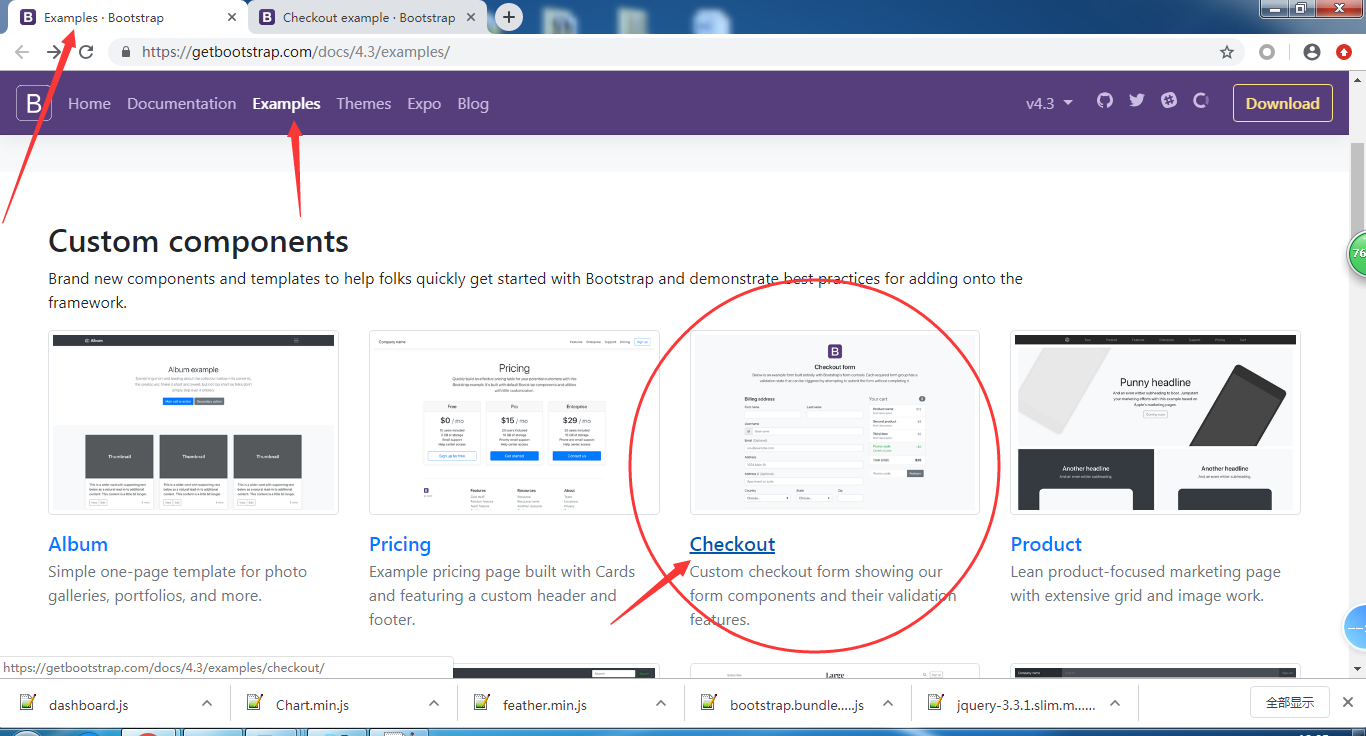
Task: Click the jquery-3.3.1.slim file icon
Action: [x=936, y=703]
